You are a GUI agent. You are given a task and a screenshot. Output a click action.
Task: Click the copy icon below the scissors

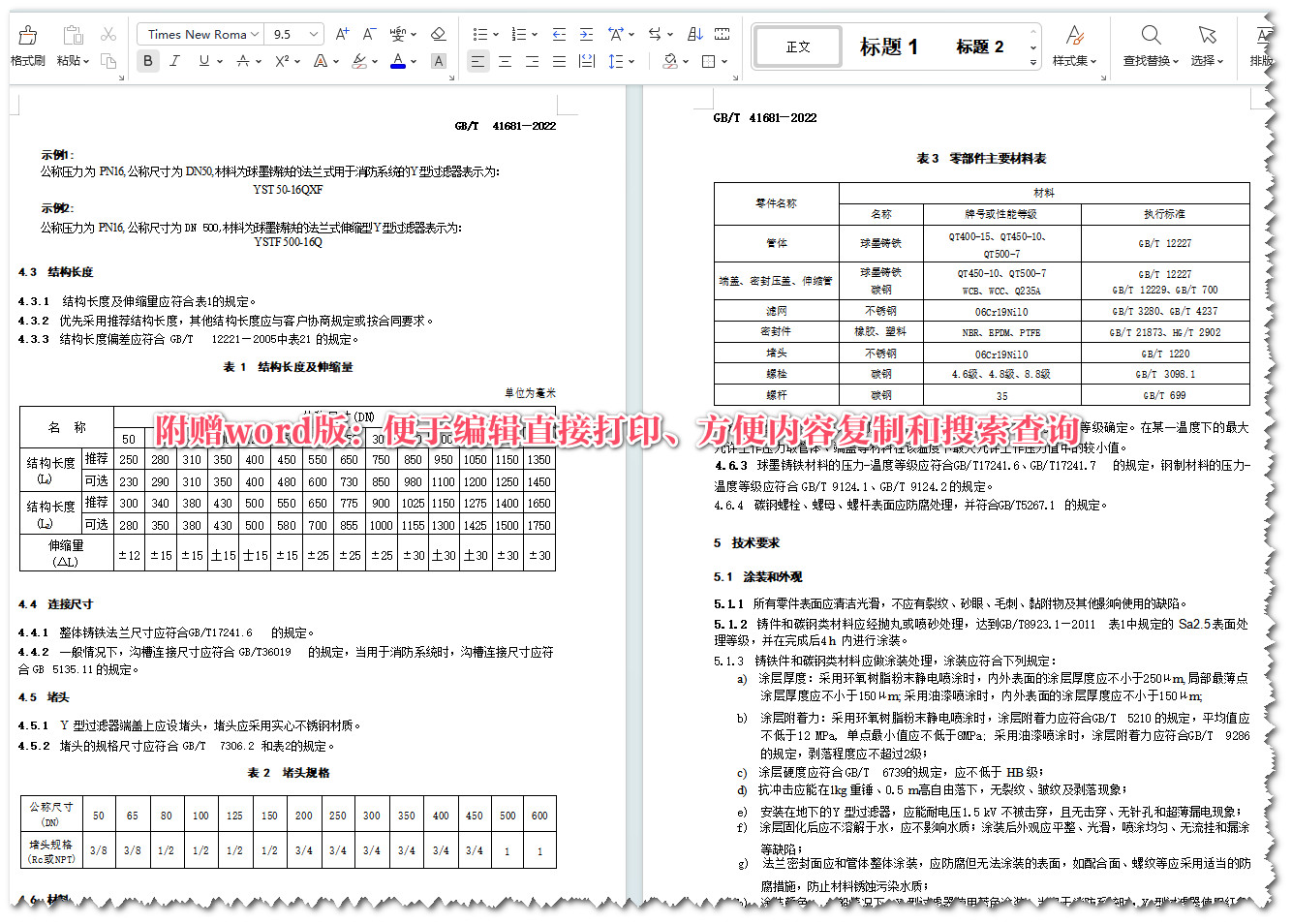108,60
